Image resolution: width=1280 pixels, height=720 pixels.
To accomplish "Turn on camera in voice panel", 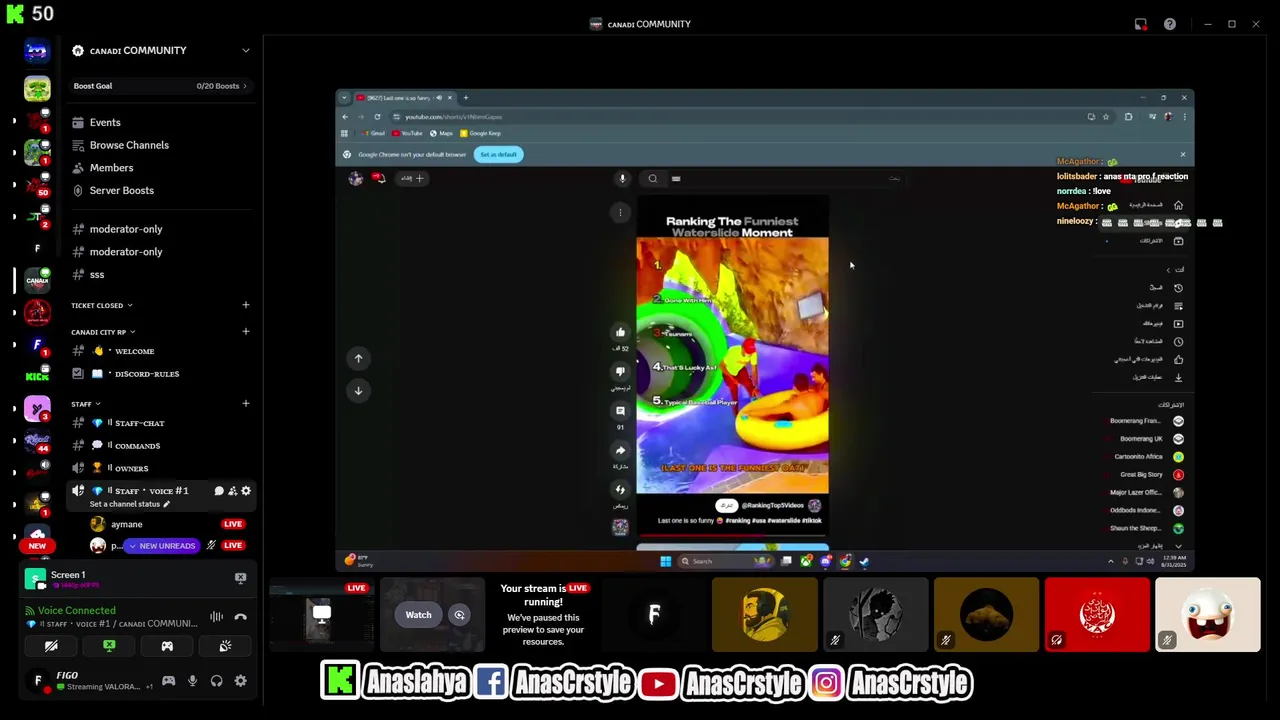I will 51,646.
